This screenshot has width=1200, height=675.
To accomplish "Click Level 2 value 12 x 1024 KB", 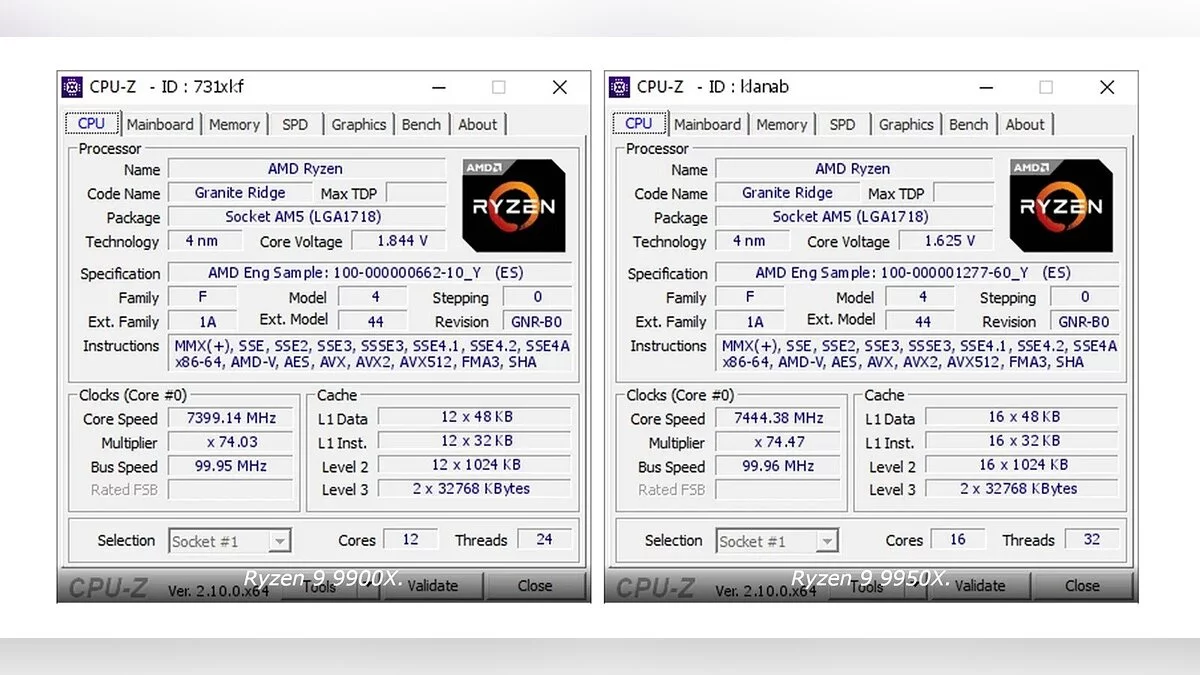I will pos(474,465).
